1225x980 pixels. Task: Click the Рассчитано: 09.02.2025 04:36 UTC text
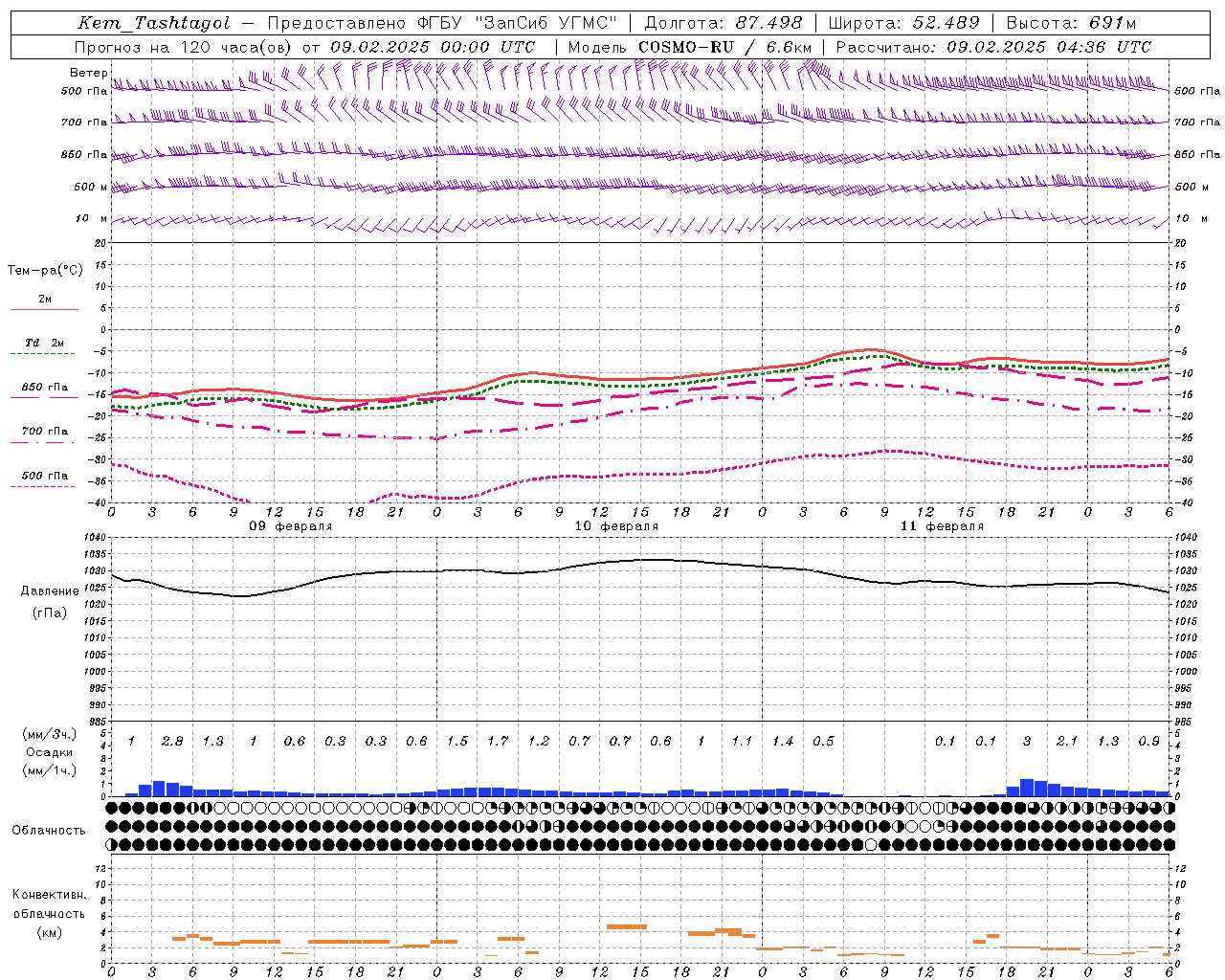[x=992, y=47]
